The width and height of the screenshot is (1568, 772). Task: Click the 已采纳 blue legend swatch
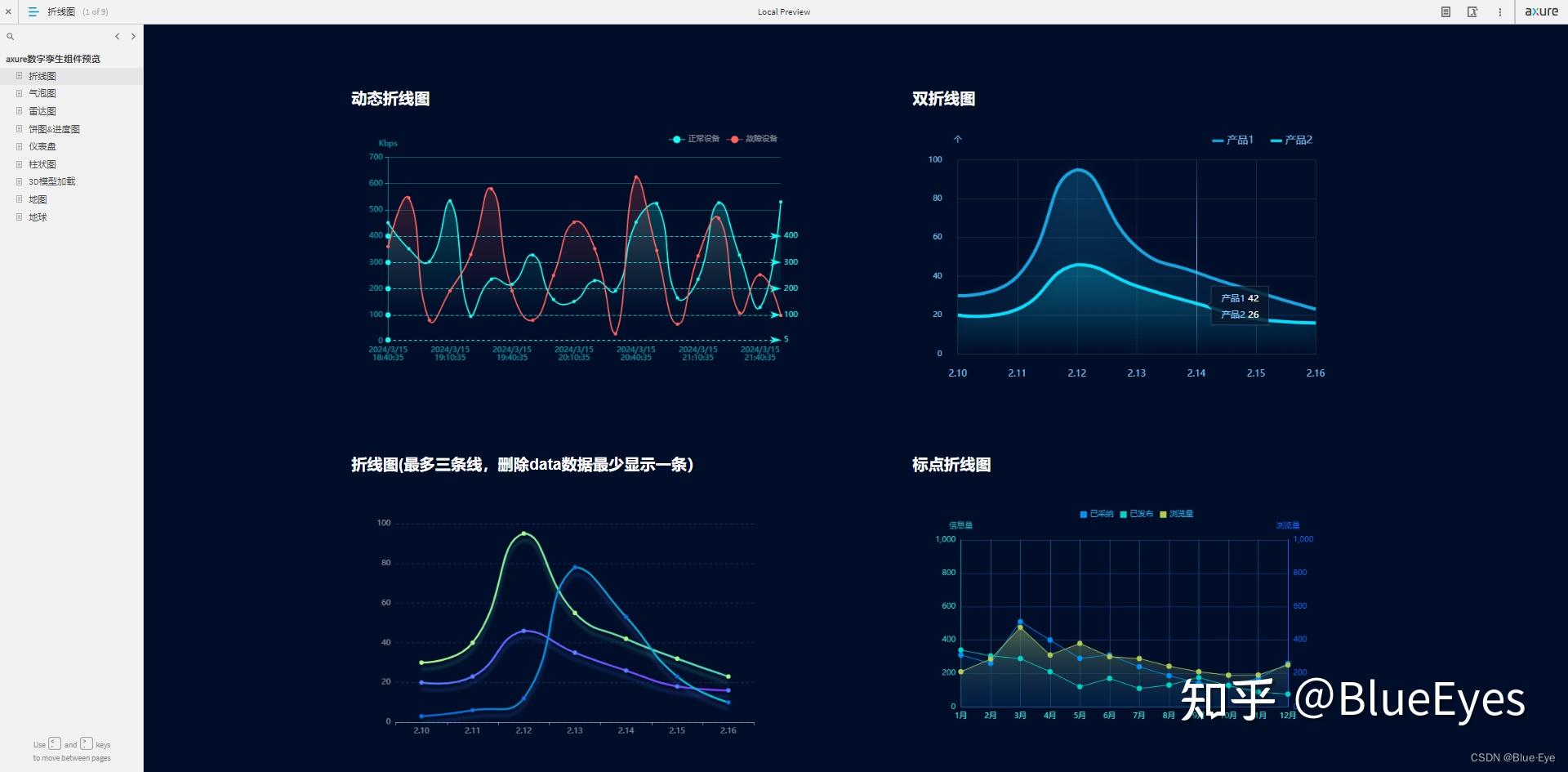coord(1084,515)
